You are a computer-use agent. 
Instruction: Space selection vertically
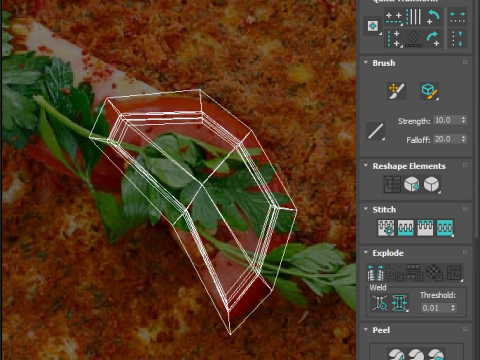click(457, 39)
